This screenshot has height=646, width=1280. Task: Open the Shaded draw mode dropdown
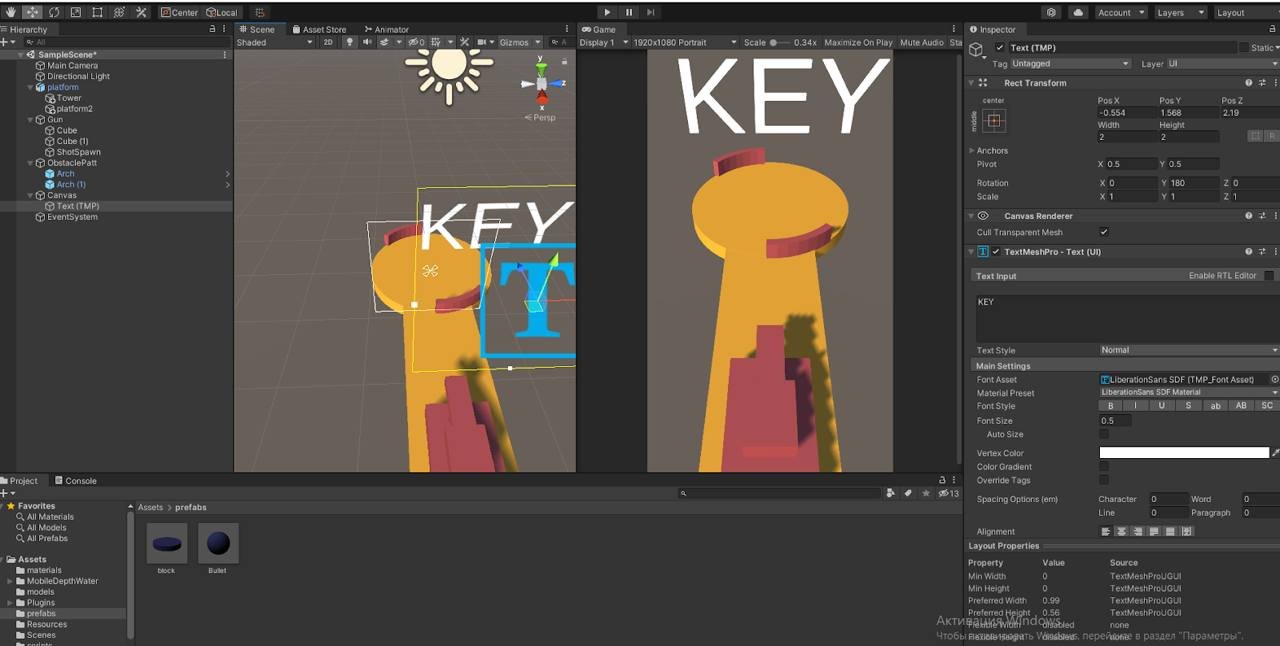[273, 42]
